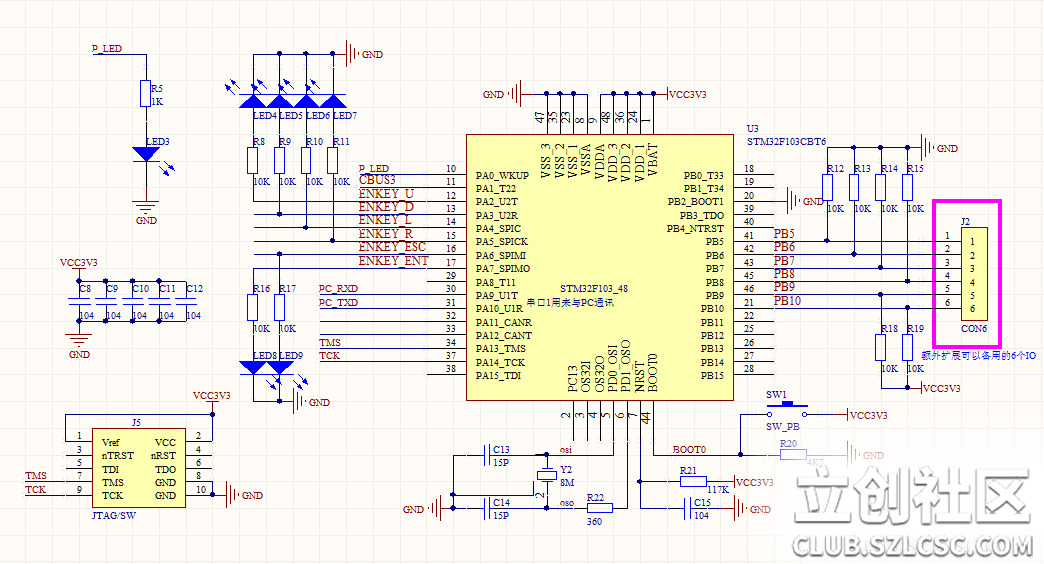Click the SW1 push button symbol
The image size is (1044, 564).
click(794, 408)
